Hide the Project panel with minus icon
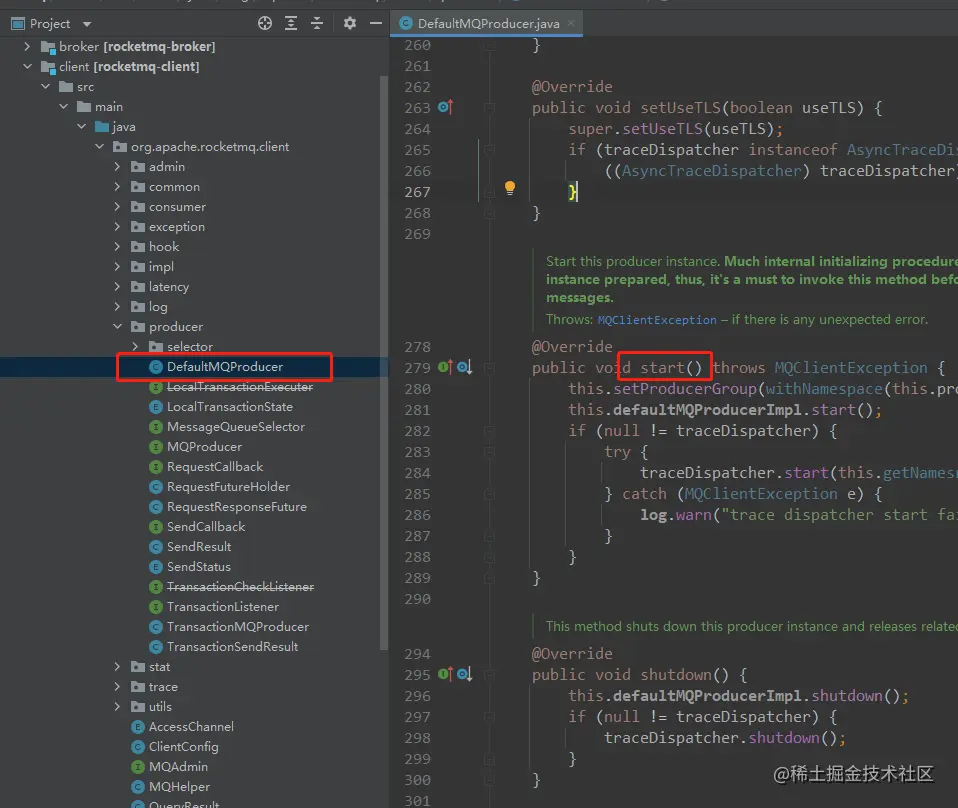 point(376,23)
